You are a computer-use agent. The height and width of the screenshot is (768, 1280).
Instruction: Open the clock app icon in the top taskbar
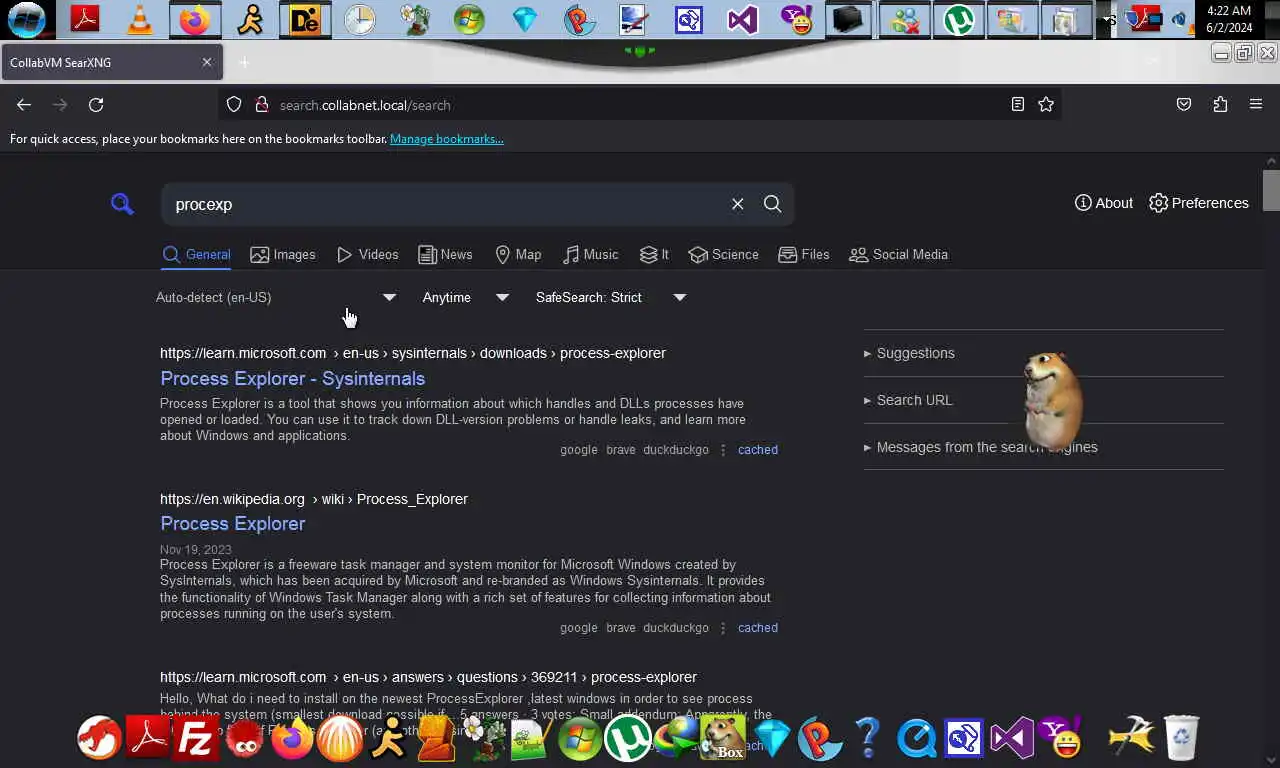(359, 19)
